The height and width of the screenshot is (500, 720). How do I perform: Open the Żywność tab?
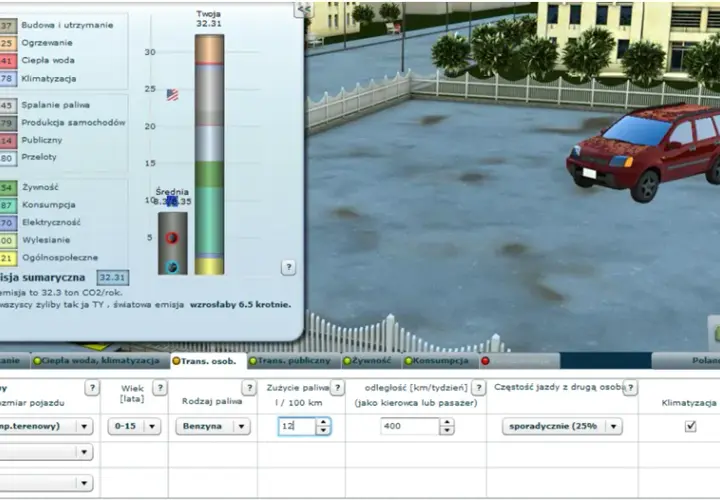tap(371, 361)
